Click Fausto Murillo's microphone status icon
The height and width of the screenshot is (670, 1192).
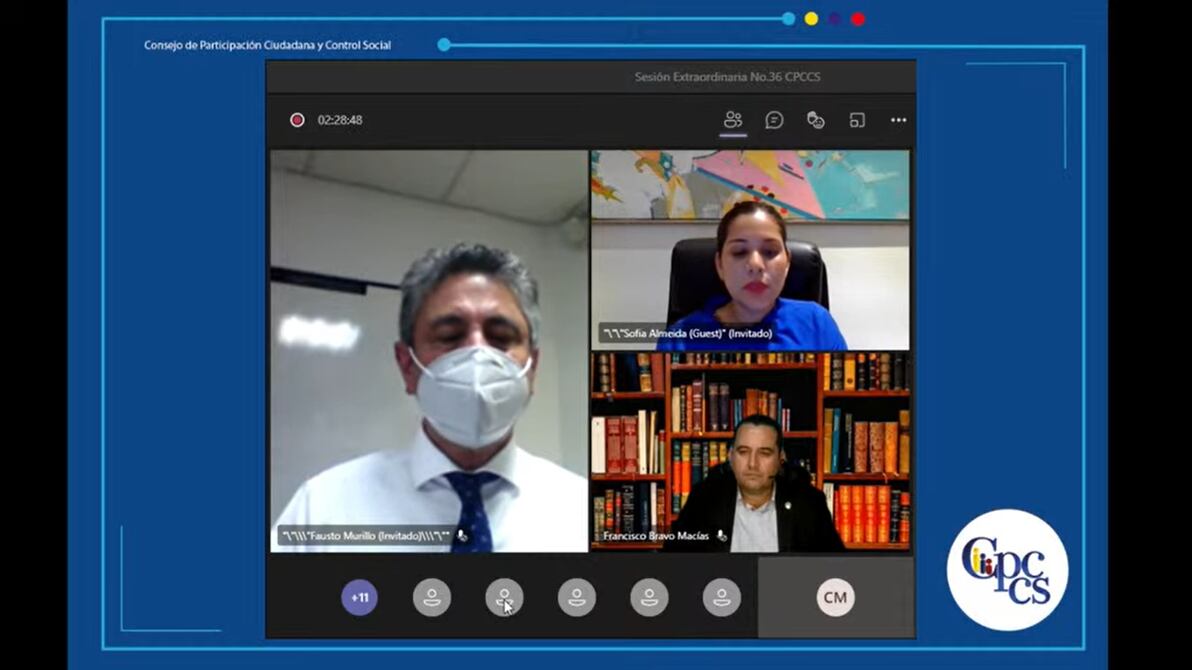[461, 536]
